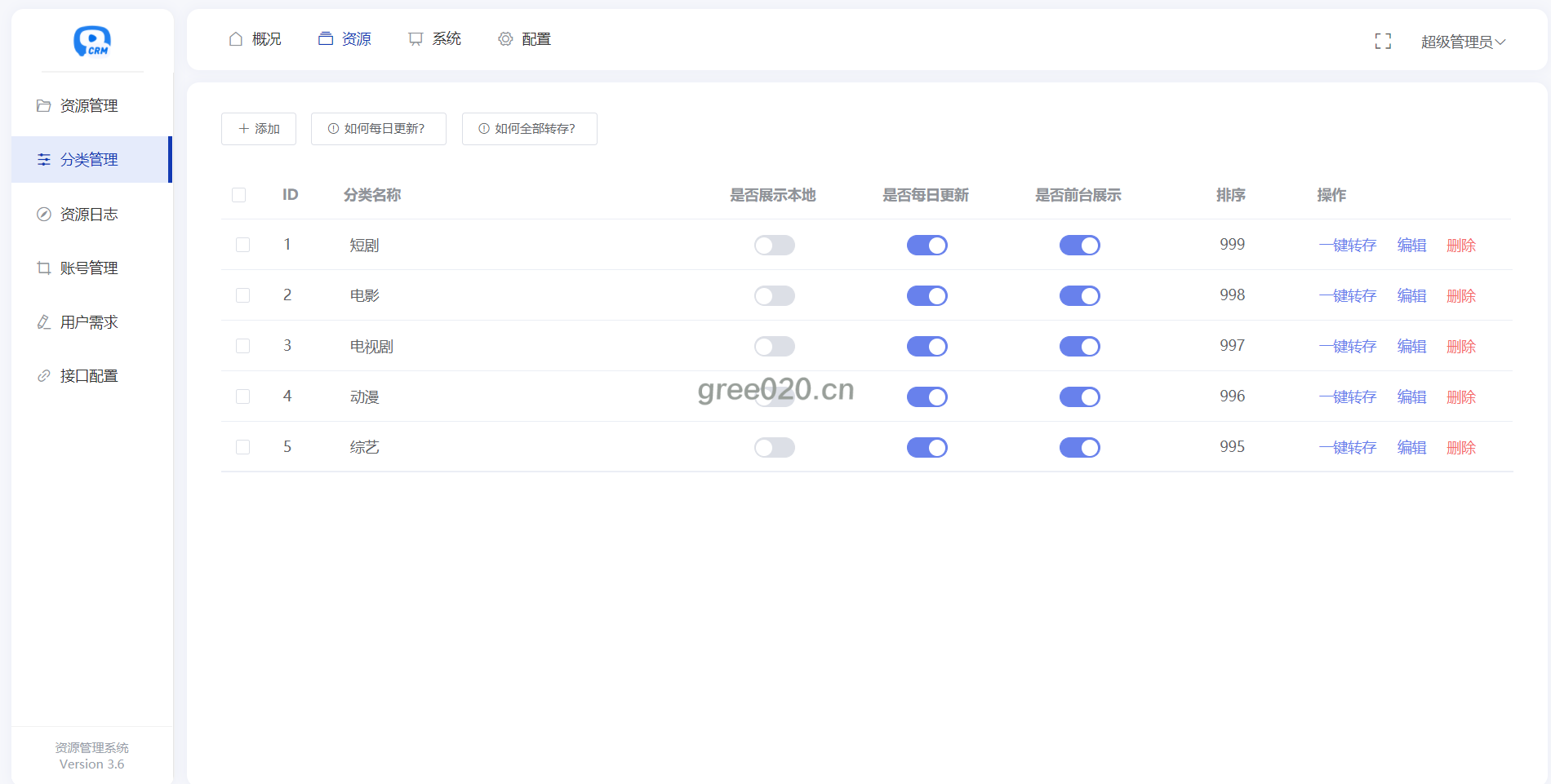
Task: Click the link icon beside 接口配置
Action: tap(44, 376)
